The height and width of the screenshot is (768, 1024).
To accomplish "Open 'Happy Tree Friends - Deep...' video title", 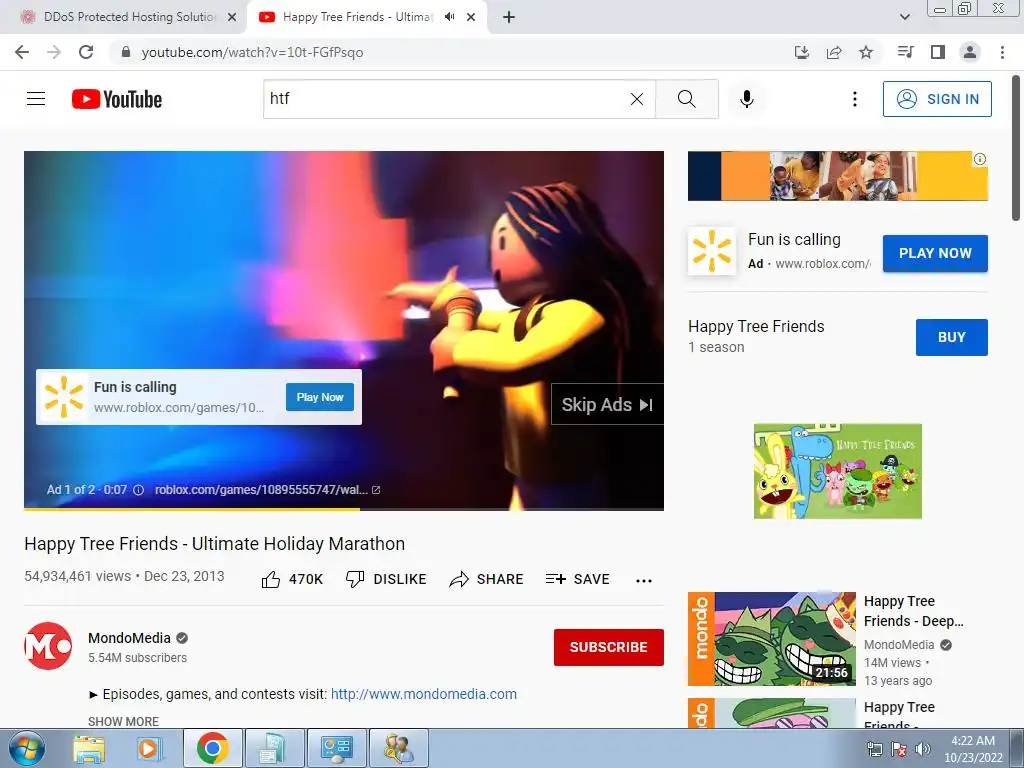I will (x=914, y=611).
